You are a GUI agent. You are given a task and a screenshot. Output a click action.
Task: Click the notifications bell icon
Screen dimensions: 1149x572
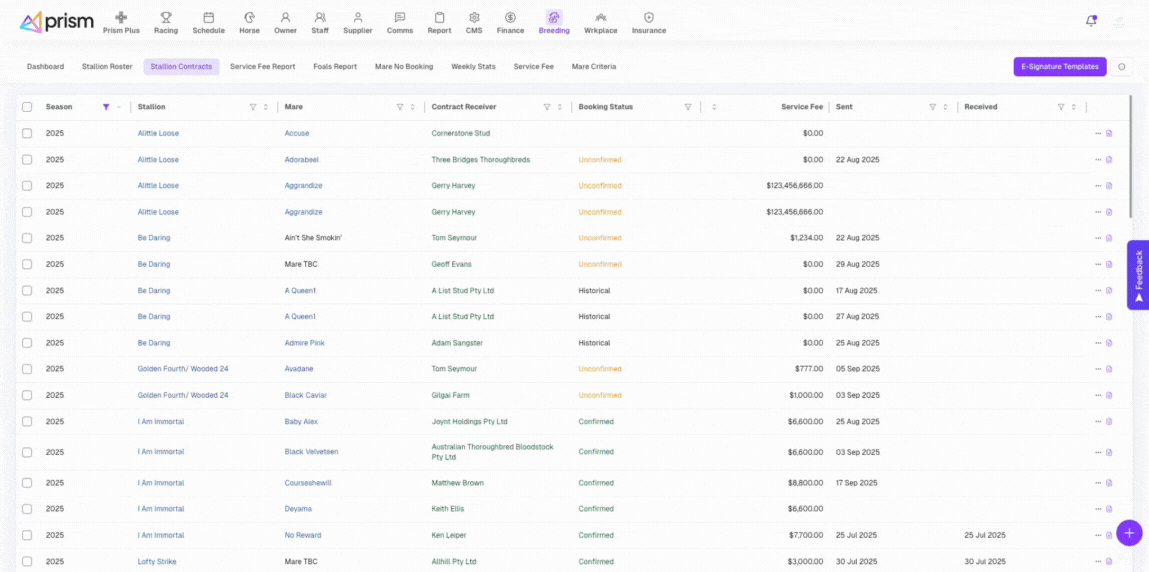coord(1091,21)
